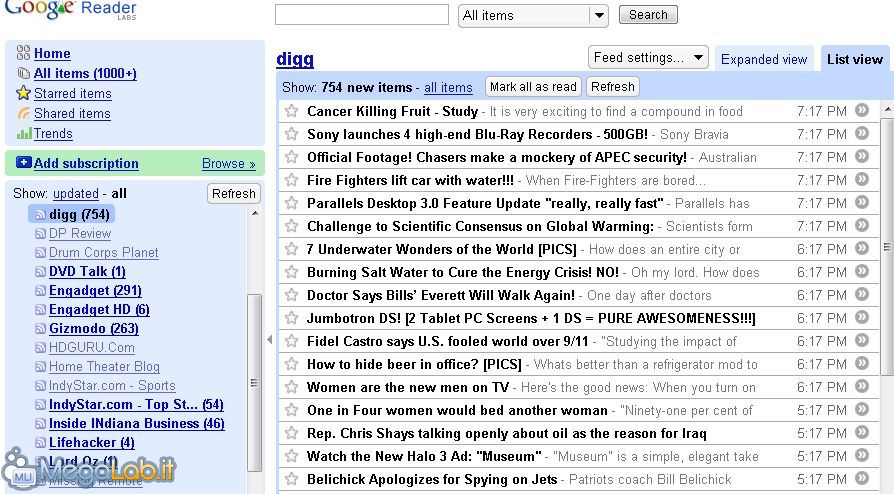Image resolution: width=894 pixels, height=494 pixels.
Task: Star One in Four women item
Action: tap(291, 410)
